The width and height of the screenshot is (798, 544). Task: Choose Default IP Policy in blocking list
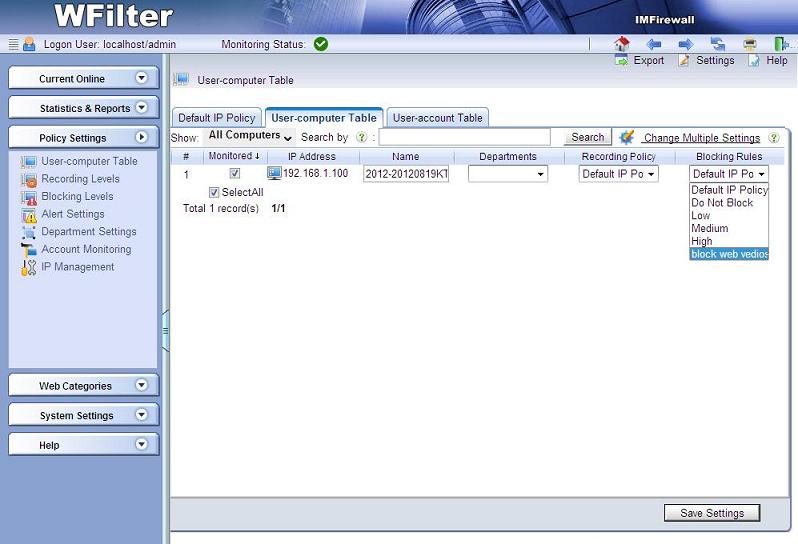click(x=729, y=190)
